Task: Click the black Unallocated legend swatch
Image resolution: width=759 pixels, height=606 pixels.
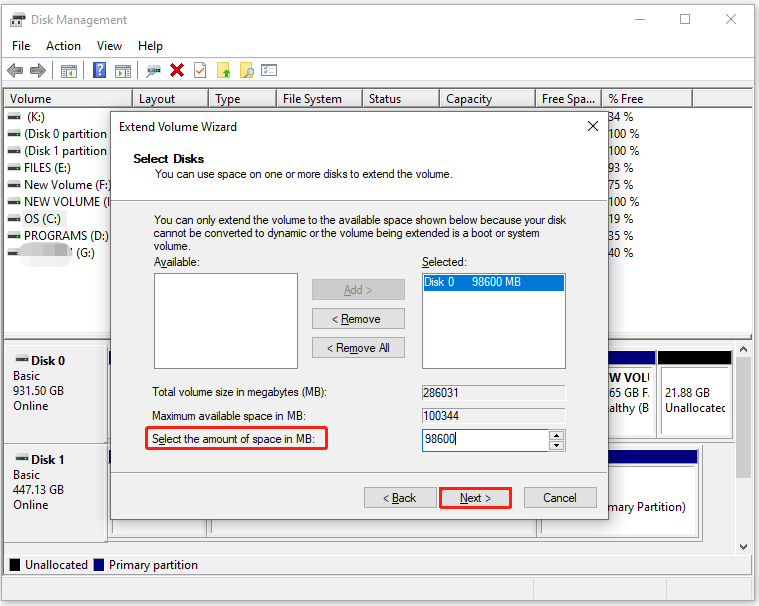Action: [x=15, y=565]
